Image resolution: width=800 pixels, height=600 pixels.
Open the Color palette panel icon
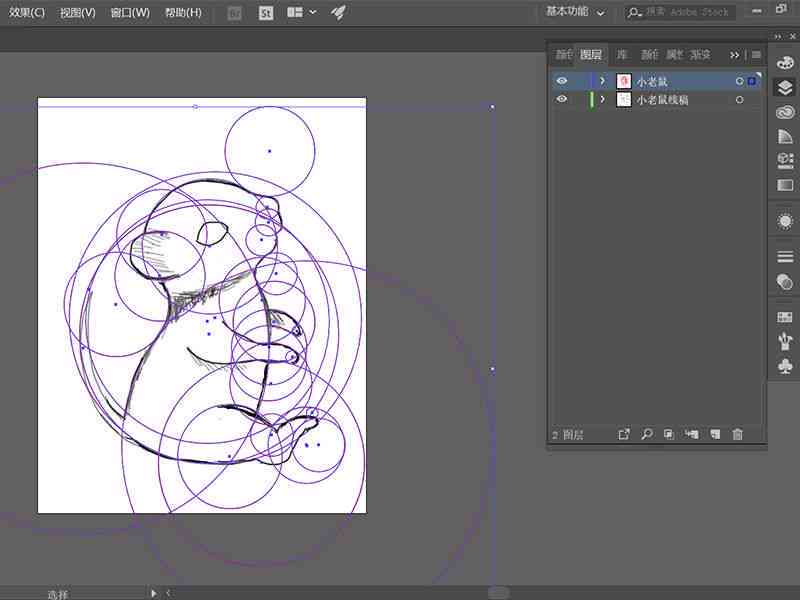click(785, 63)
